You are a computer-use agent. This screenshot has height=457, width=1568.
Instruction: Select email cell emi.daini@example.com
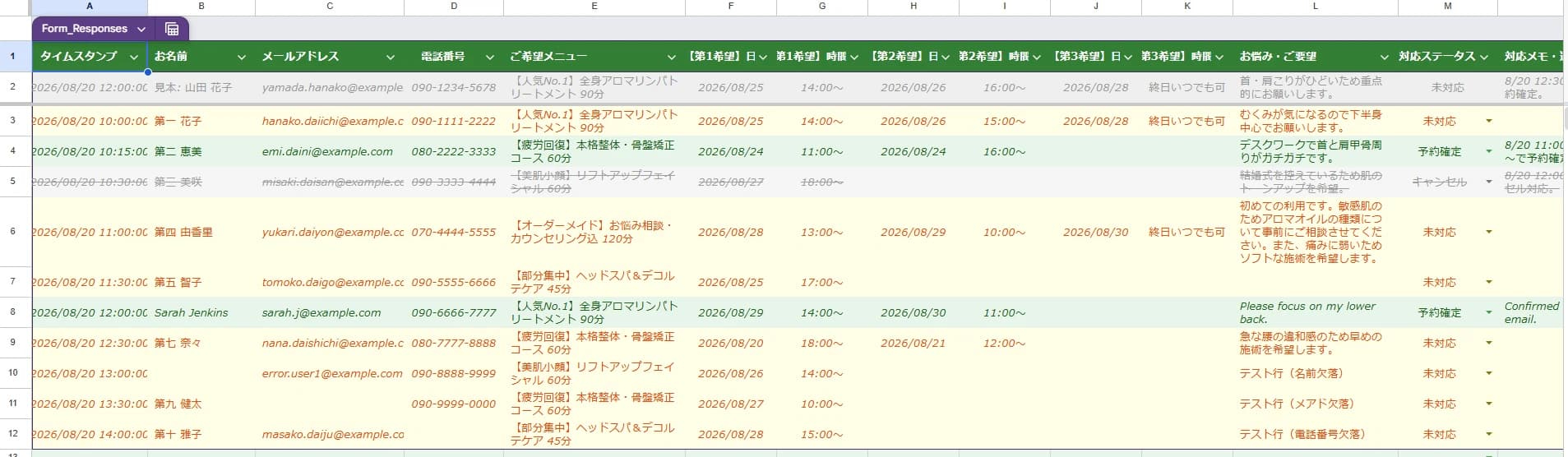pyautogui.click(x=330, y=151)
